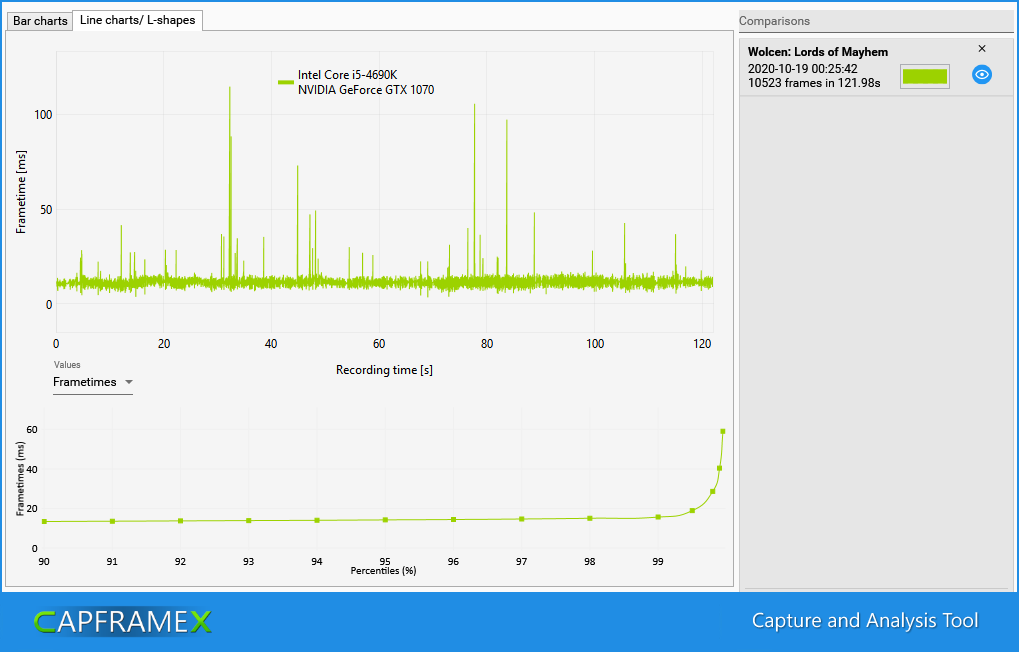Click the Capture and Analysis Tool text
Image resolution: width=1019 pixels, height=652 pixels.
pyautogui.click(x=865, y=621)
